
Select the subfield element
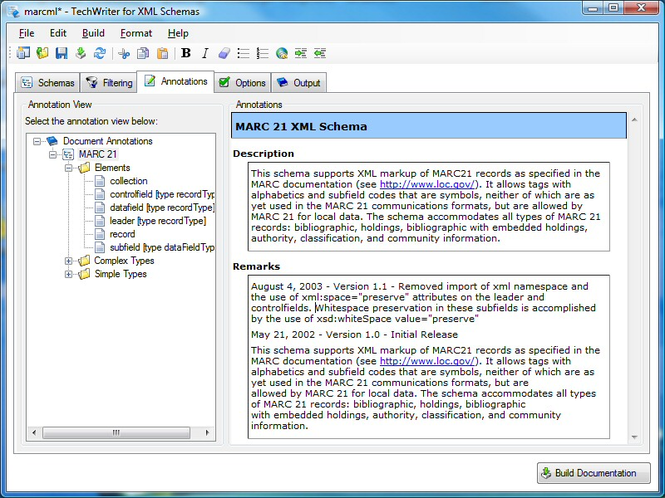(162, 247)
